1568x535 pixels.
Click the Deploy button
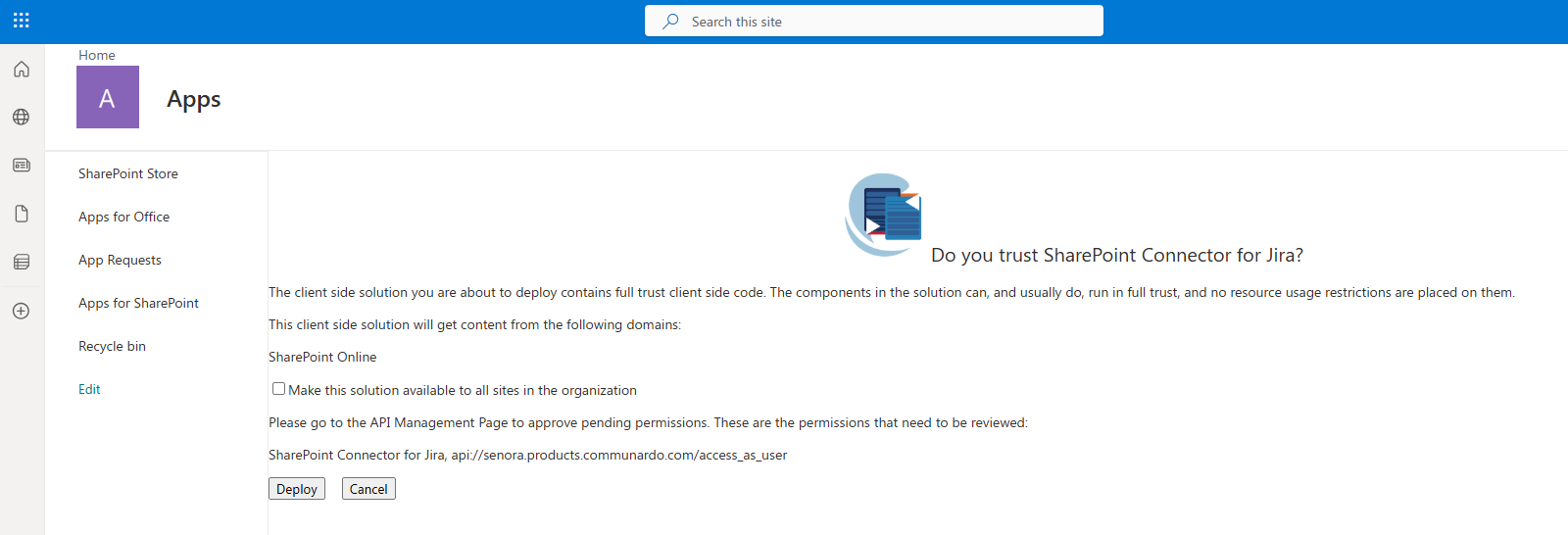[x=296, y=489]
